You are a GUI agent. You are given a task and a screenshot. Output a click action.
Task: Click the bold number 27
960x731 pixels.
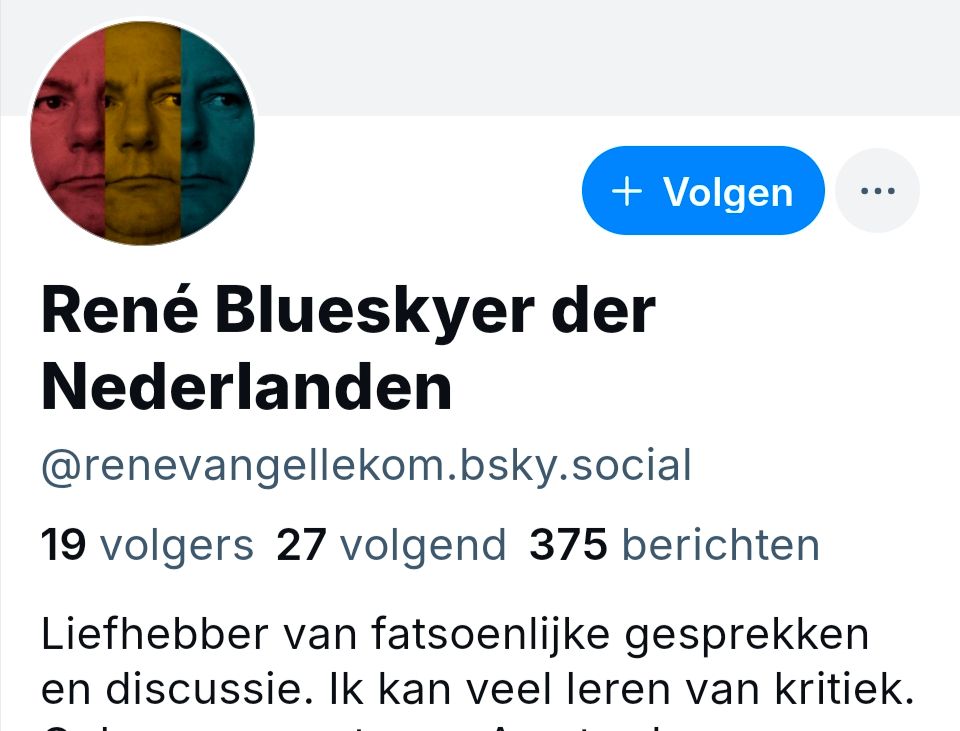tap(301, 544)
